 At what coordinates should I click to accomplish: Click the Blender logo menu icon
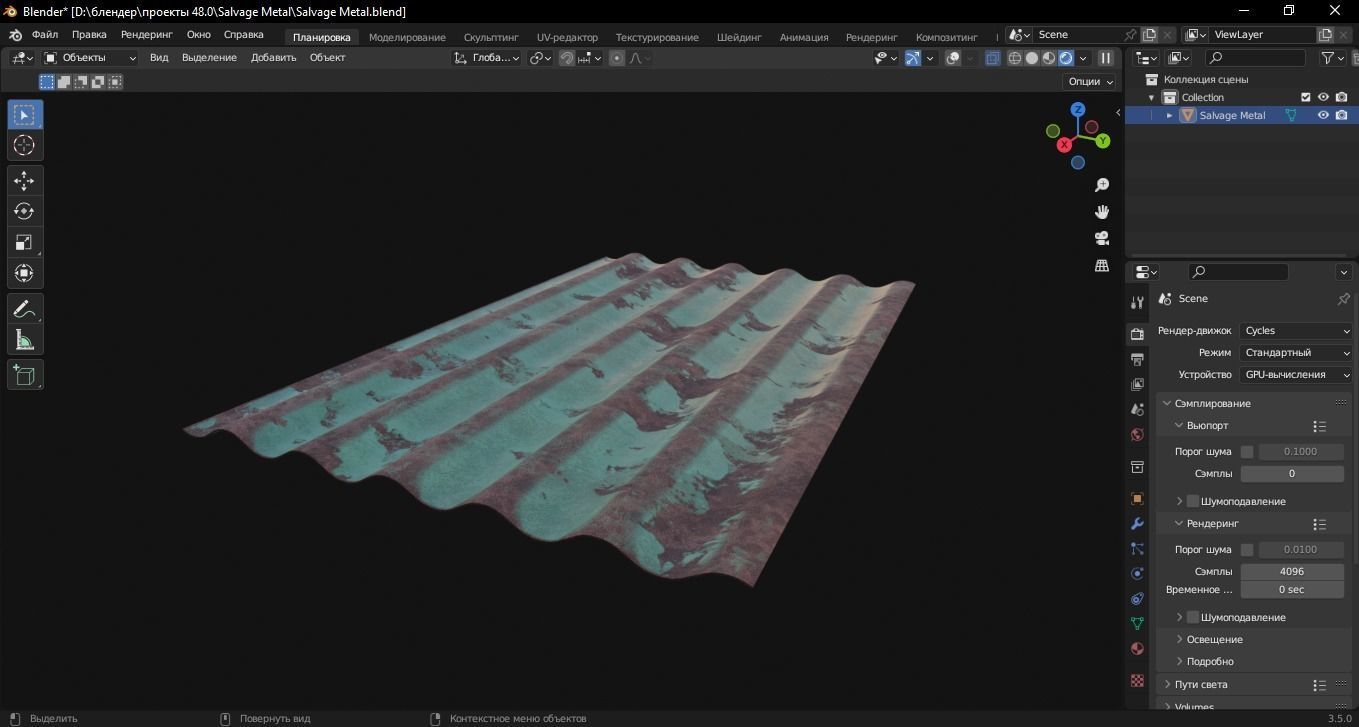(x=15, y=35)
